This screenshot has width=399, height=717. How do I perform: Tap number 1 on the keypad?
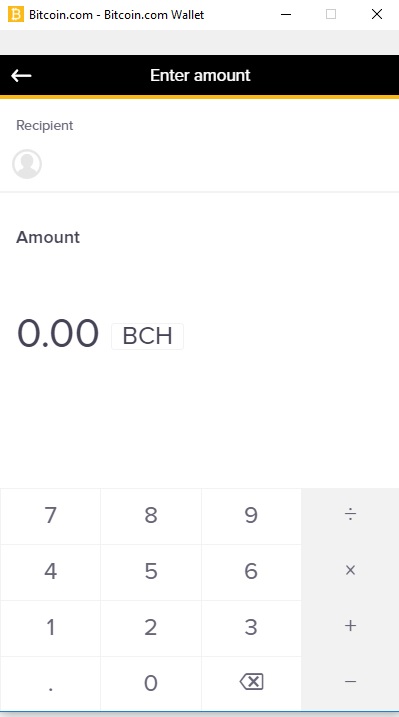(50, 627)
